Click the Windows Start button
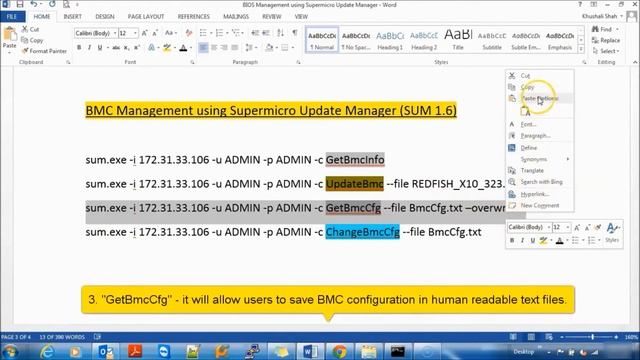 coord(10,351)
